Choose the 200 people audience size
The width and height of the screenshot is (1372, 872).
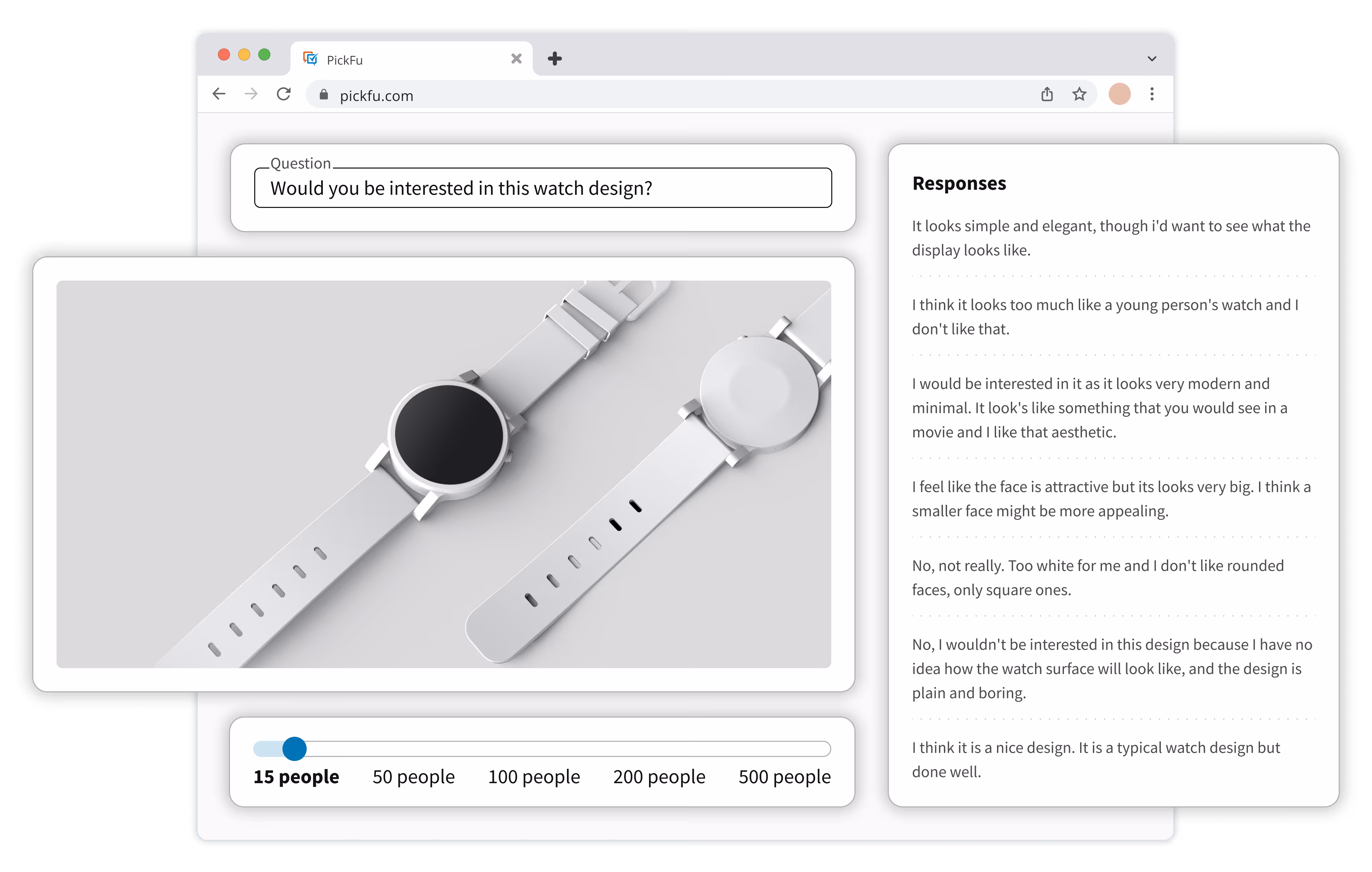659,777
